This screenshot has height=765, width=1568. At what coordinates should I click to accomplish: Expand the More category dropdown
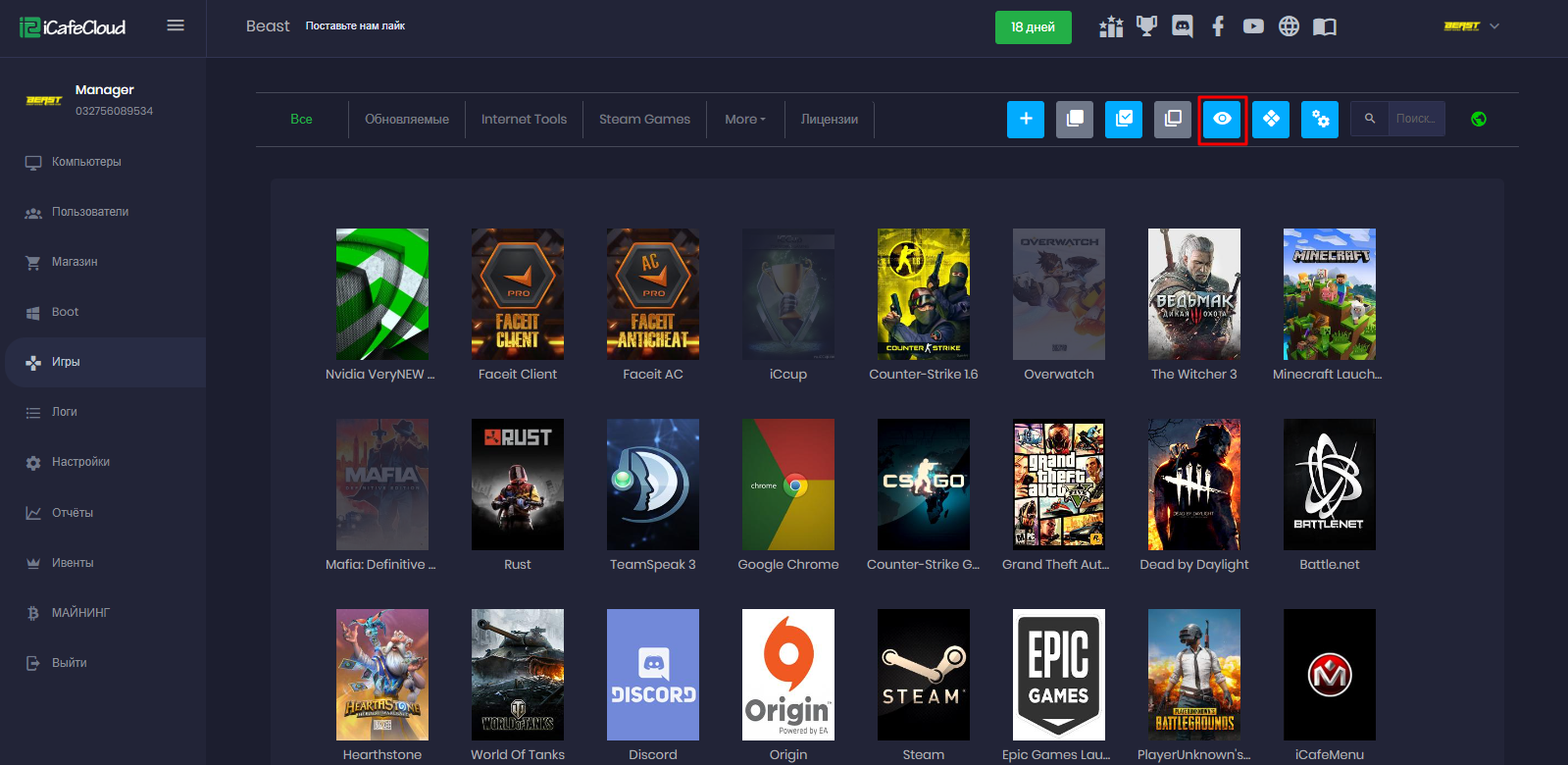tap(745, 119)
